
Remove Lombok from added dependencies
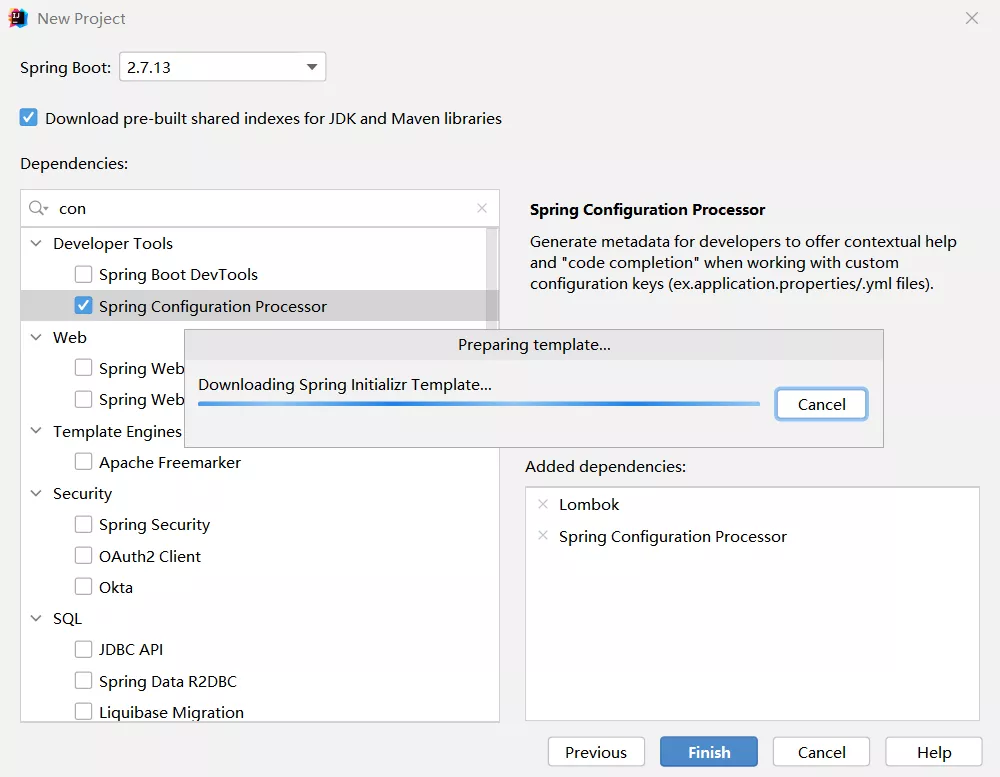click(x=543, y=504)
